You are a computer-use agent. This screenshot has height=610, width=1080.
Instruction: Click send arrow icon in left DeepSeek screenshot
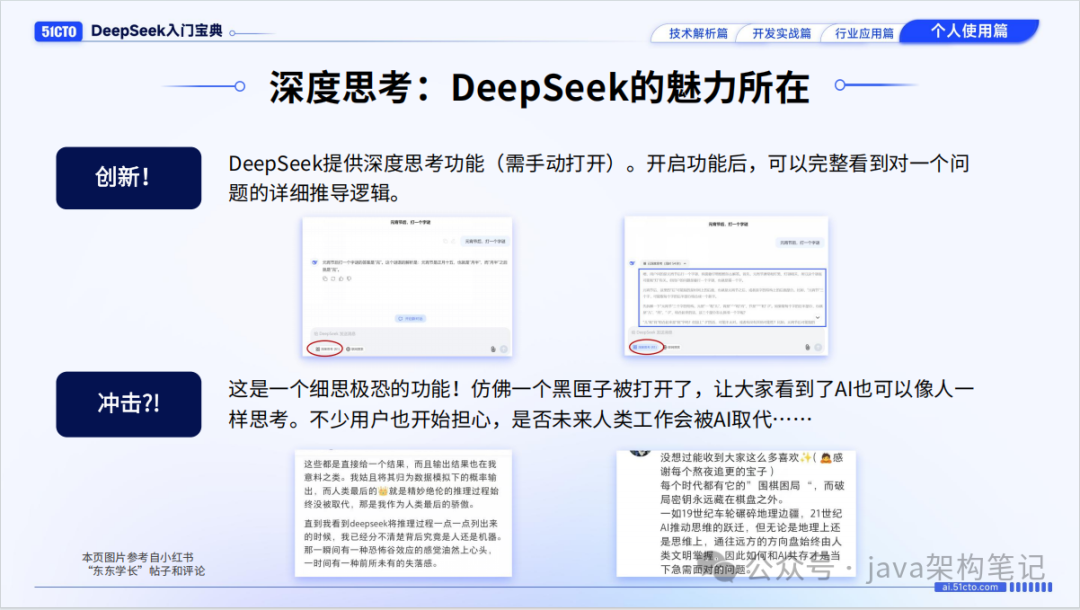tap(503, 349)
